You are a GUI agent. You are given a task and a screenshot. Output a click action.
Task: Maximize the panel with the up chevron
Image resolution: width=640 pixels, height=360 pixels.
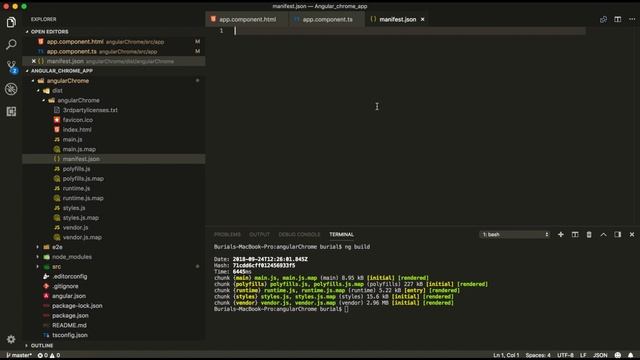point(603,234)
